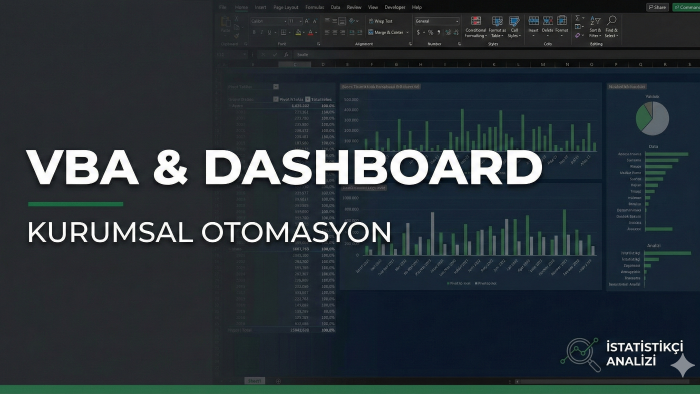Viewport: 700px width, 394px height.
Task: Switch to the Developer ribbon tab
Action: click(x=395, y=7)
